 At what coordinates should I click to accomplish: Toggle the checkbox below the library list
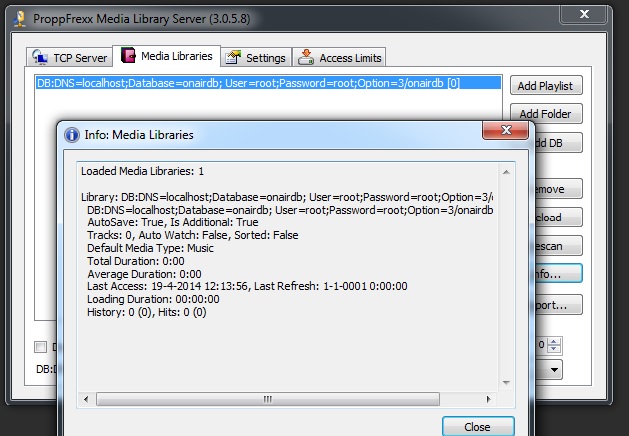click(41, 347)
